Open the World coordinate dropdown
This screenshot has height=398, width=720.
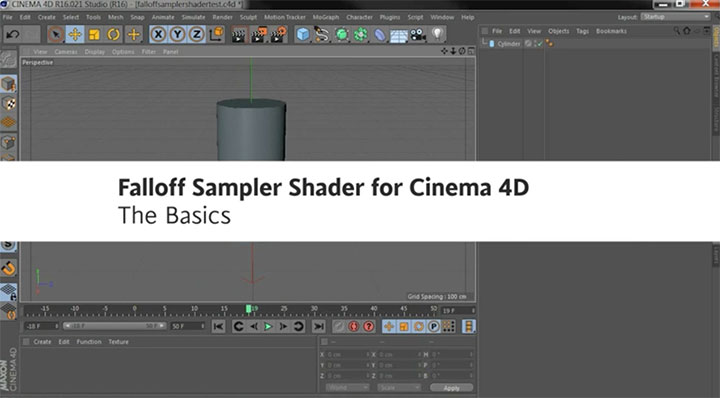[x=347, y=387]
